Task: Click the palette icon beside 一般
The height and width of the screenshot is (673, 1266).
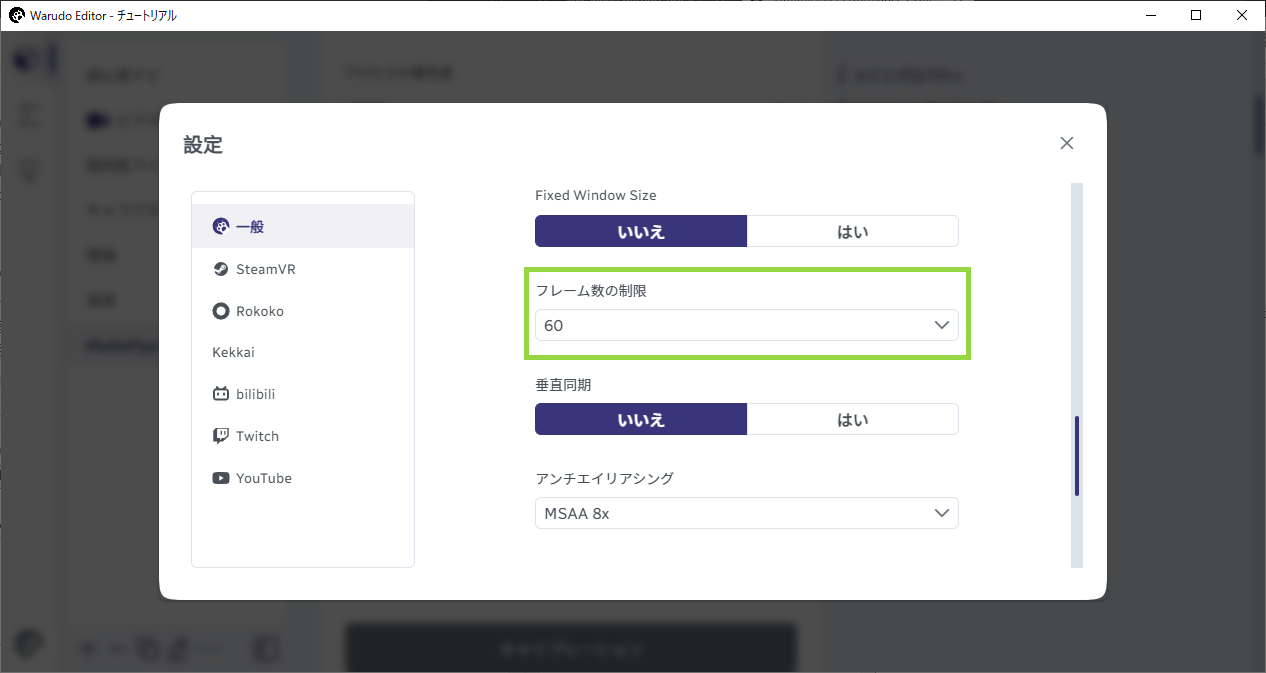Action: pyautogui.click(x=221, y=227)
